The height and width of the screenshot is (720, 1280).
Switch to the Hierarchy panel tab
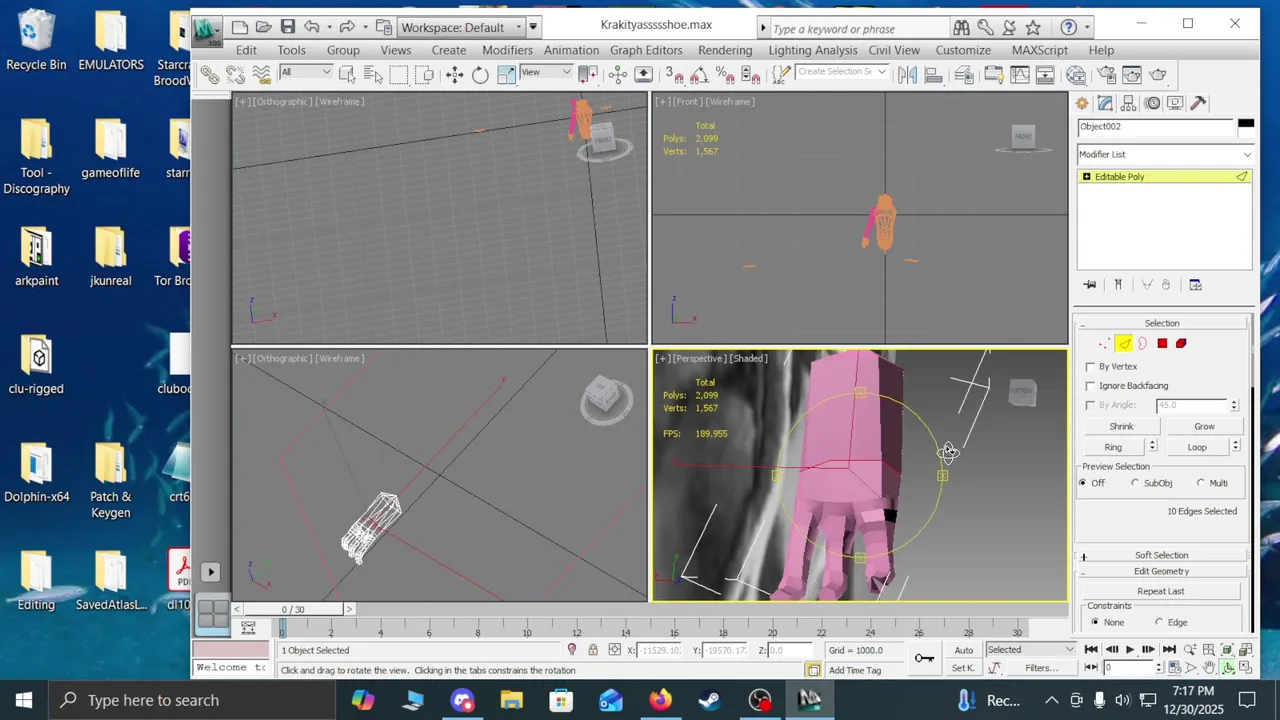tap(1128, 103)
